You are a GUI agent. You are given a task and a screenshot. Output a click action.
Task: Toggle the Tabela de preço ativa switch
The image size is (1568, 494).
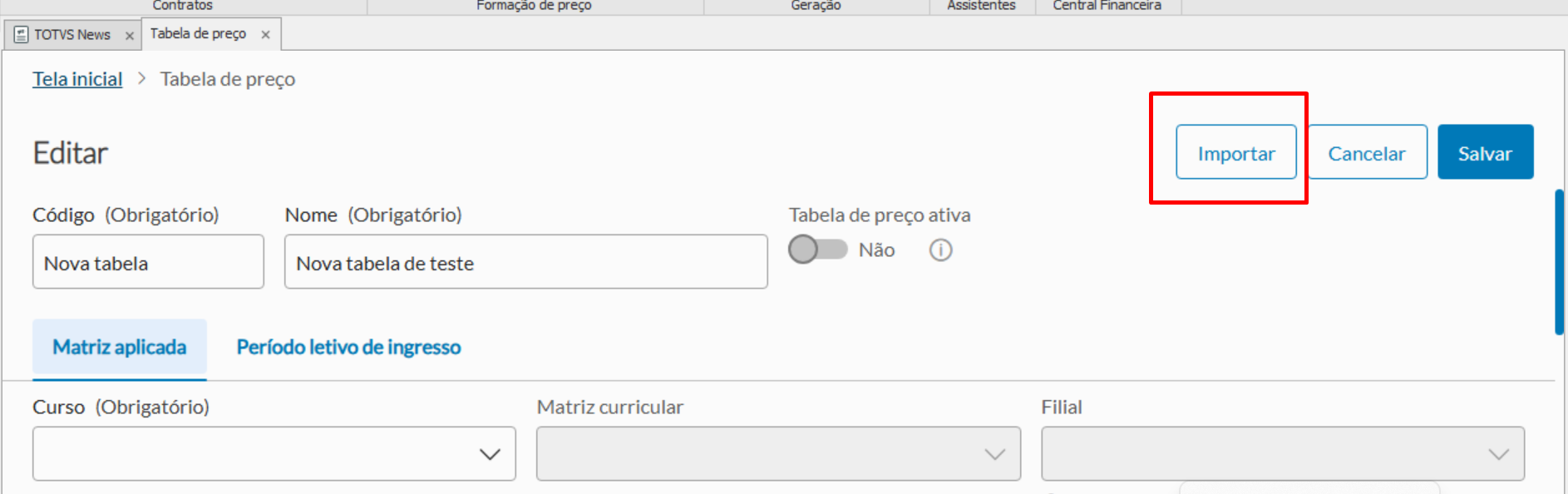[817, 249]
